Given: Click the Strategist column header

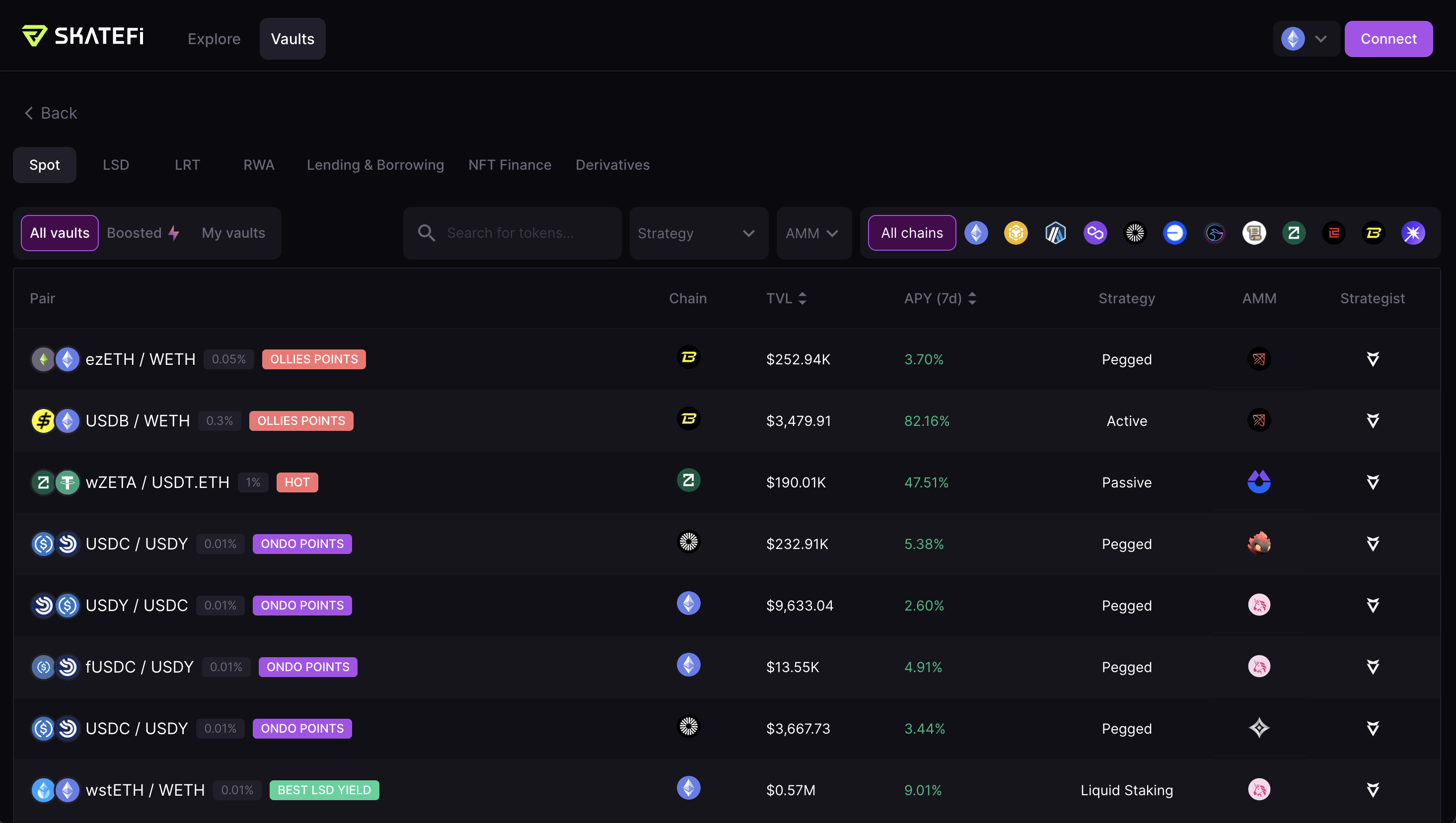Looking at the screenshot, I should point(1372,298).
